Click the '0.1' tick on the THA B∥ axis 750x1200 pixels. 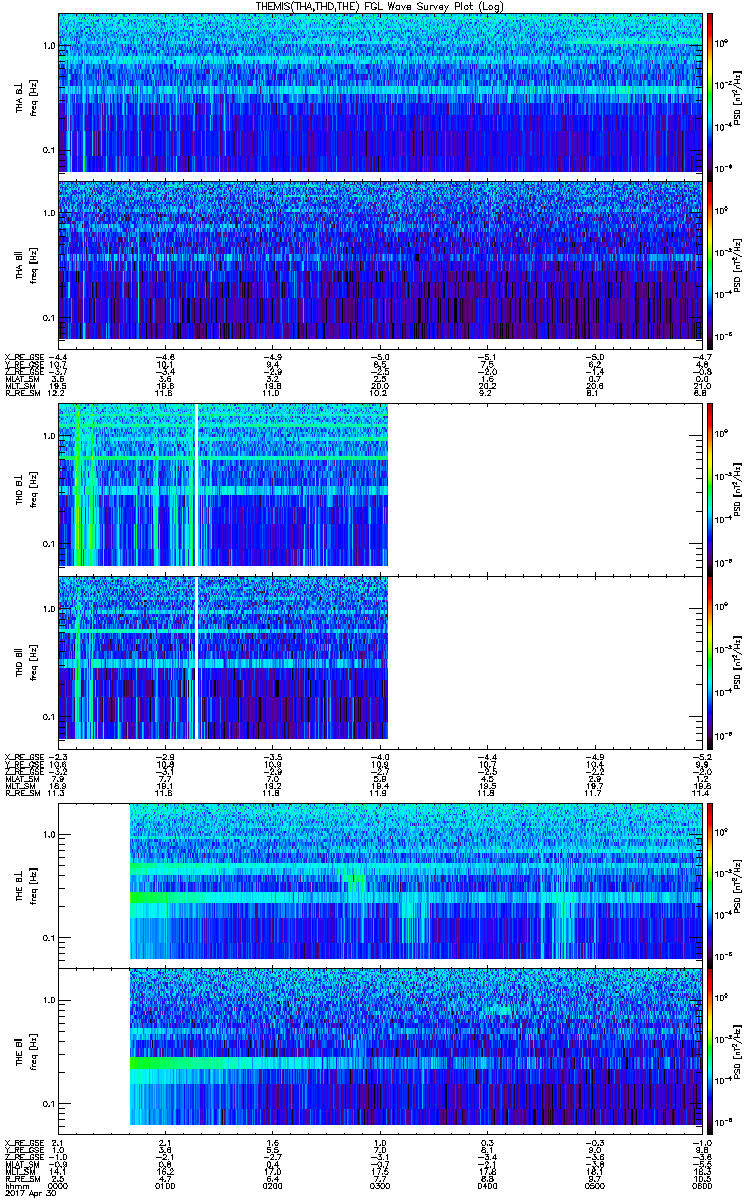pos(49,318)
